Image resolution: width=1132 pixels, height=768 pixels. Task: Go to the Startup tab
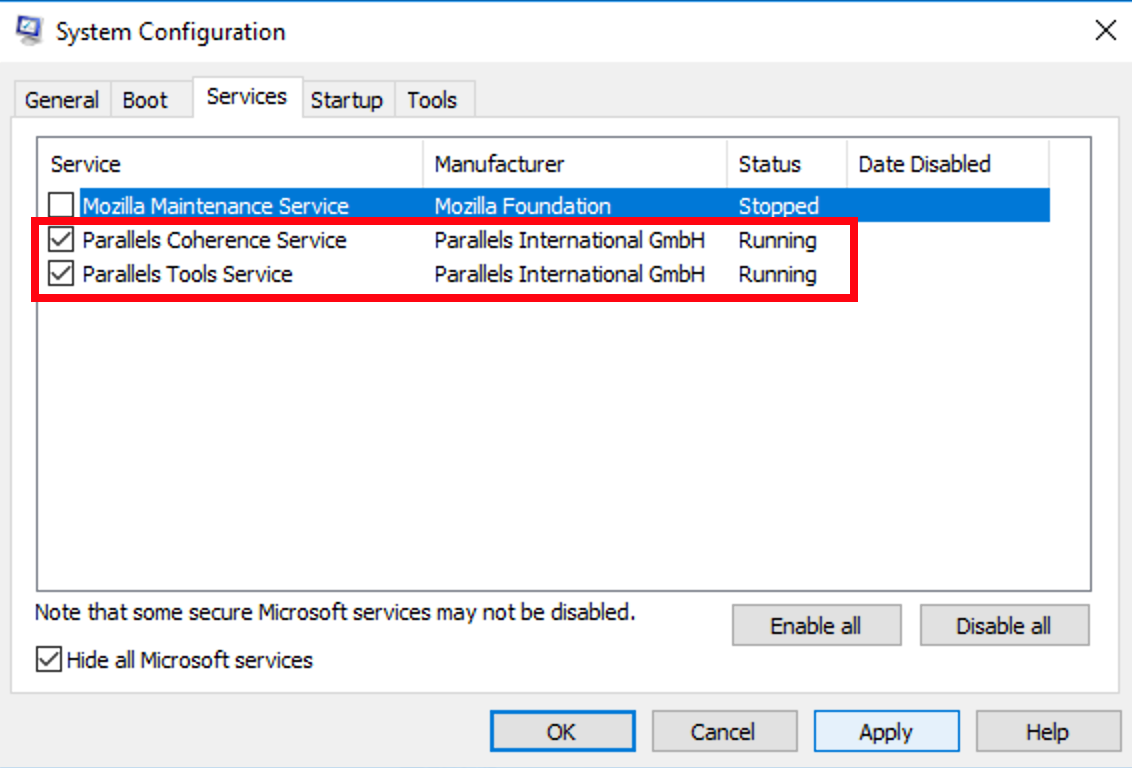point(346,100)
